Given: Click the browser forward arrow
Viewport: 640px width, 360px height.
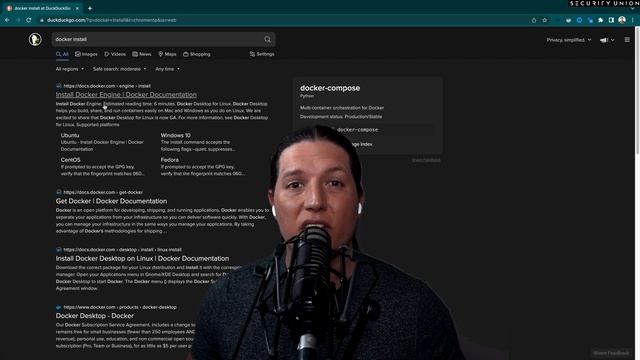Looking at the screenshot, I should click(x=18, y=20).
